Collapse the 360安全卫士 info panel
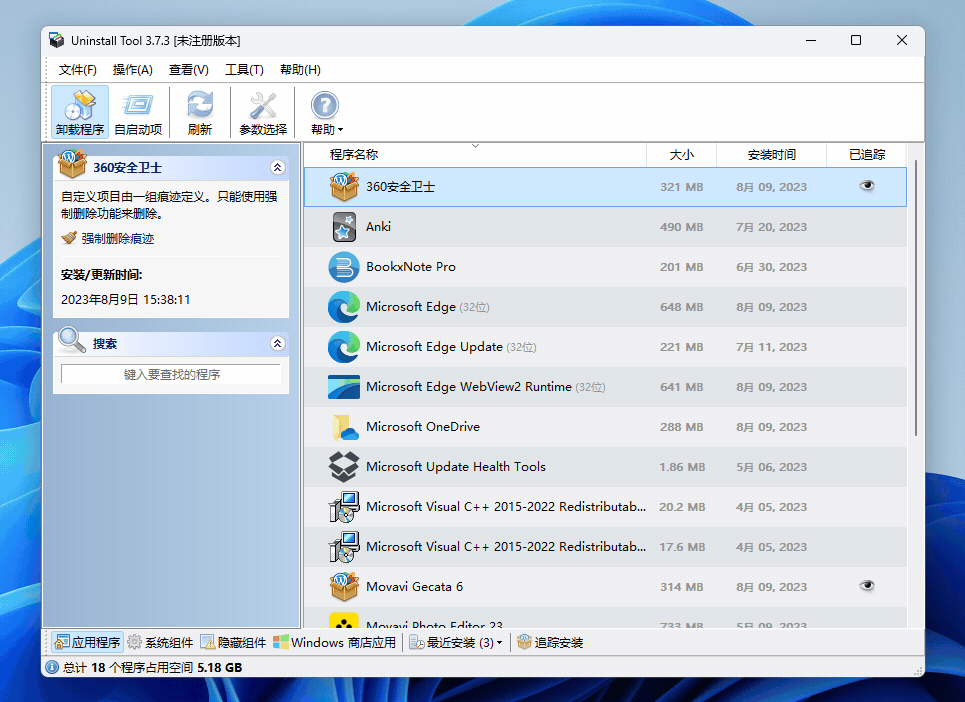The image size is (965, 702). [278, 167]
